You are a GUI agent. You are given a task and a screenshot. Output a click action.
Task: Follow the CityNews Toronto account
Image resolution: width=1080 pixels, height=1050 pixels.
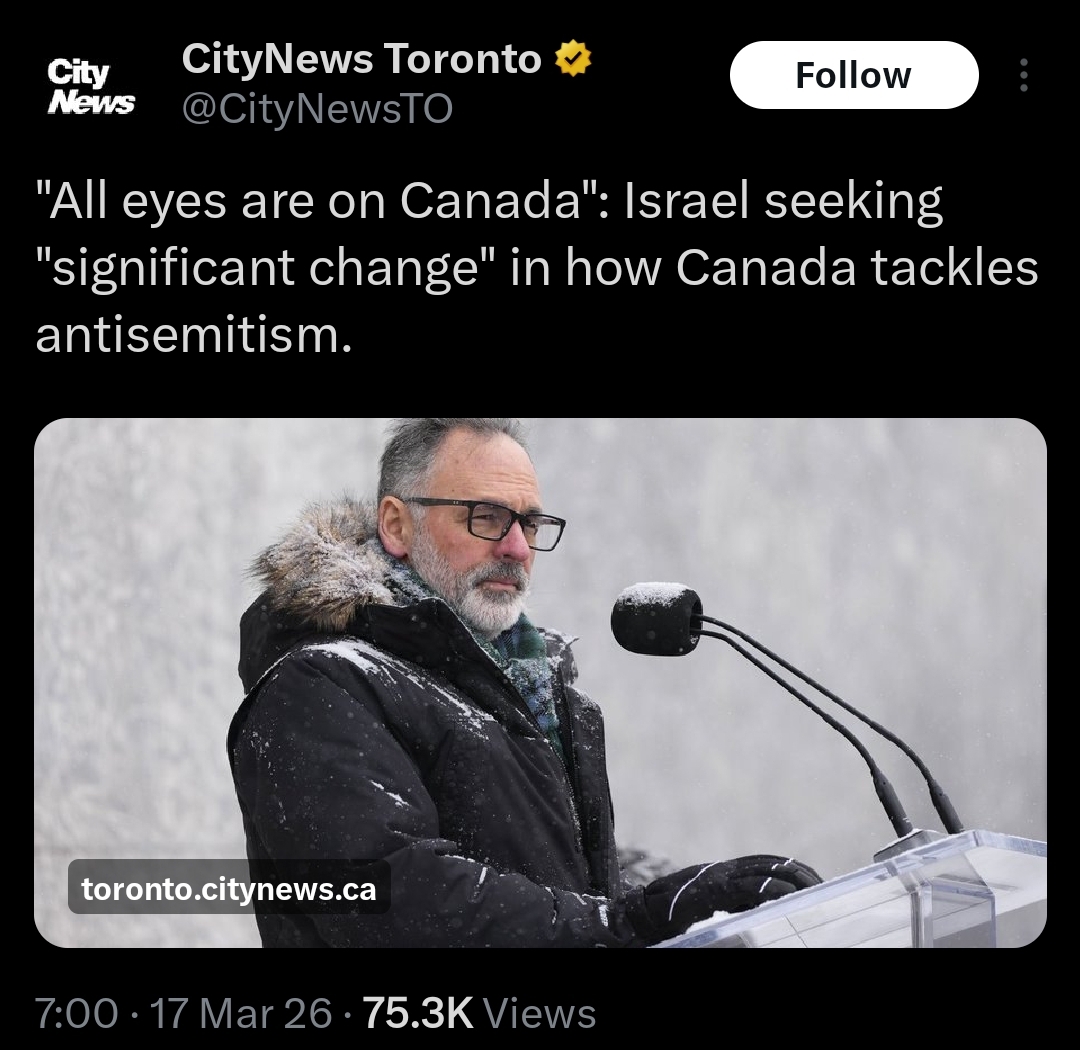[854, 75]
